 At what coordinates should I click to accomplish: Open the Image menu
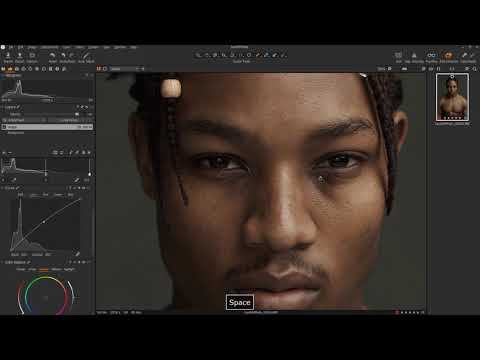[32, 47]
